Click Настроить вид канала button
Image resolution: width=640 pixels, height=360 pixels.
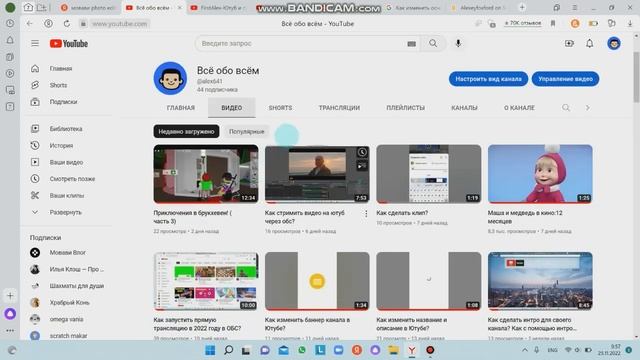(488, 79)
